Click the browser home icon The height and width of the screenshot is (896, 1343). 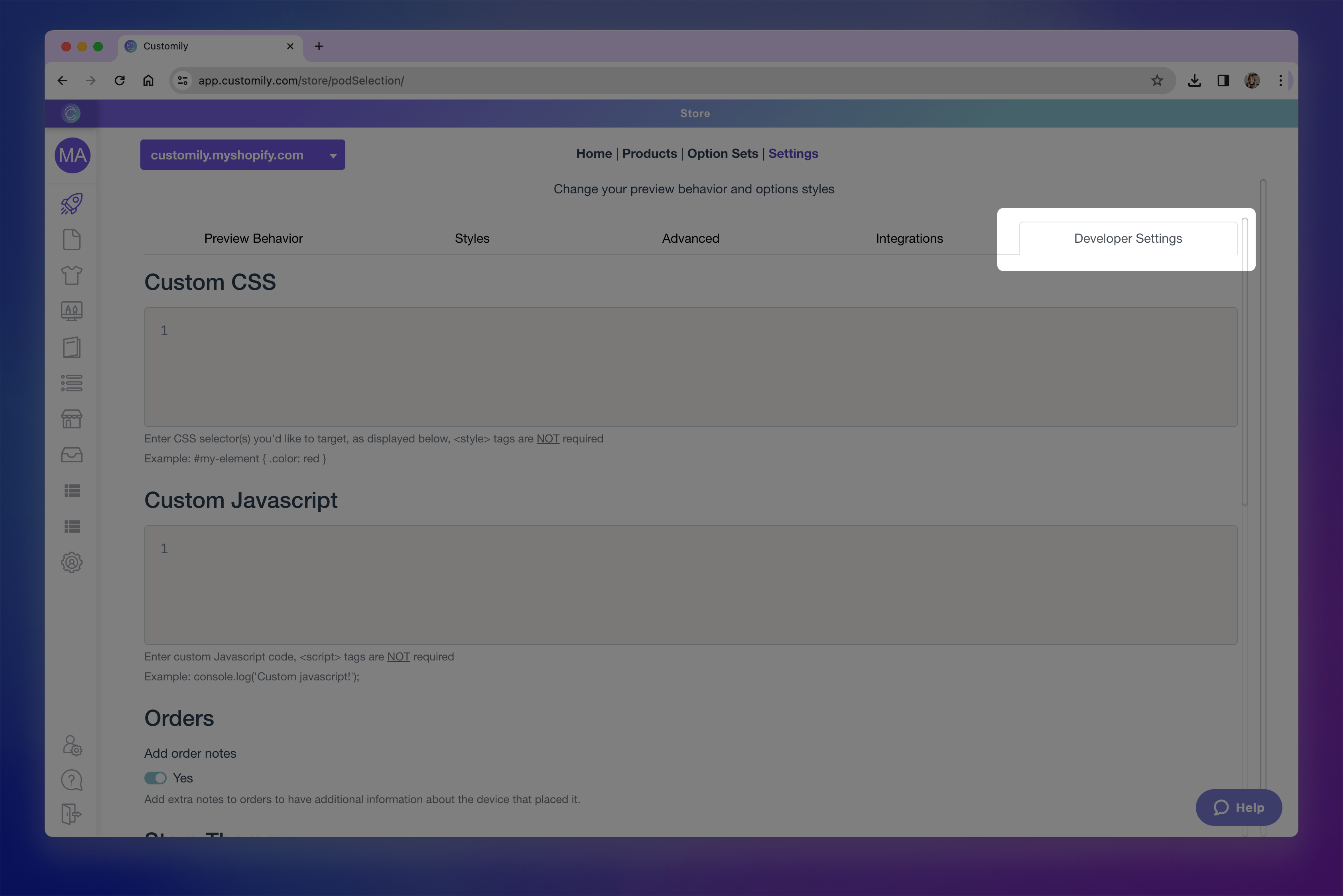[x=148, y=81]
